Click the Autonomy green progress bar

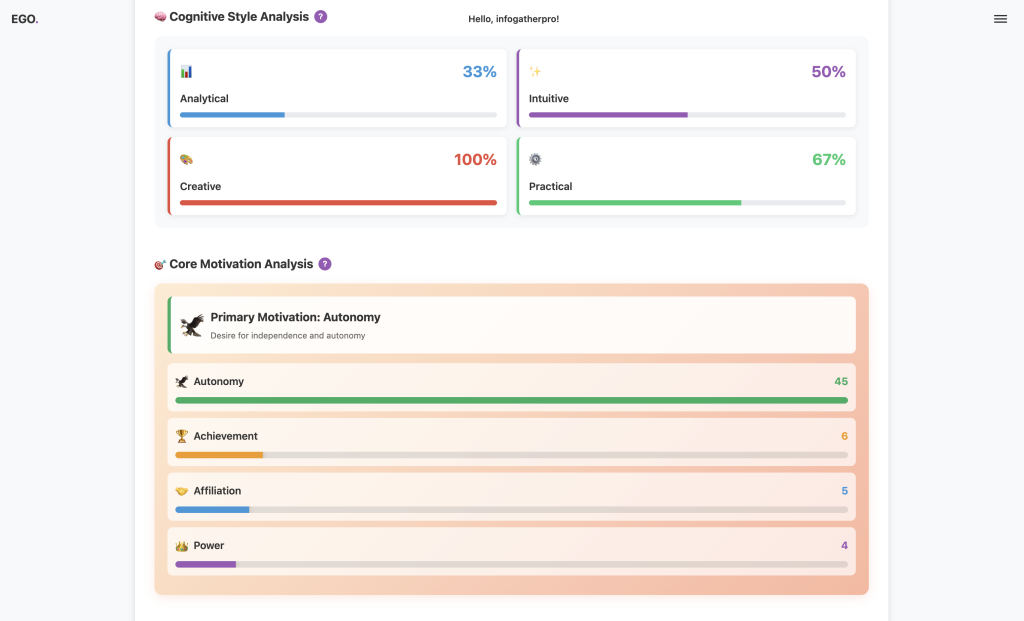(x=511, y=400)
